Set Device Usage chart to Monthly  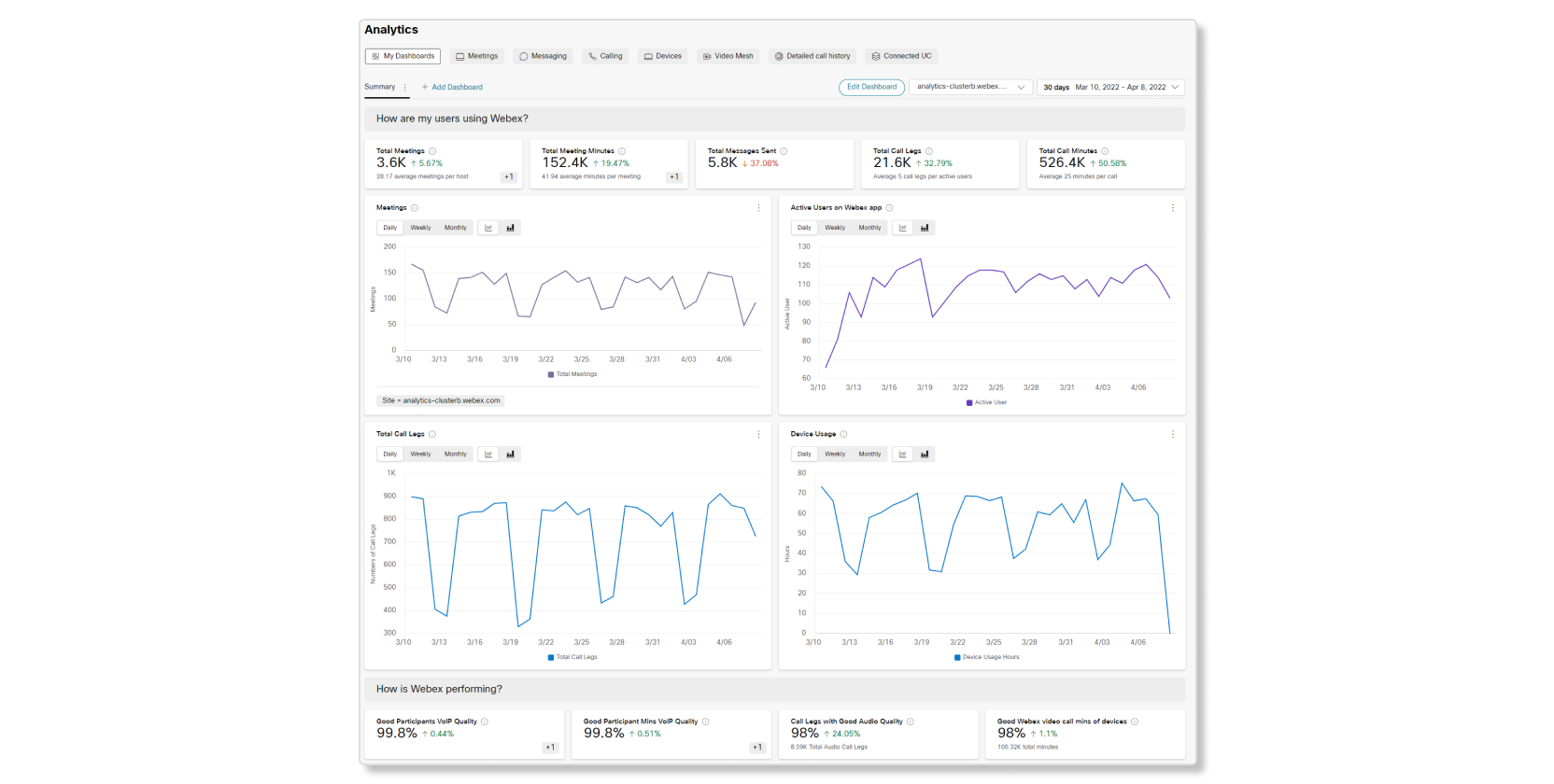[x=869, y=455]
